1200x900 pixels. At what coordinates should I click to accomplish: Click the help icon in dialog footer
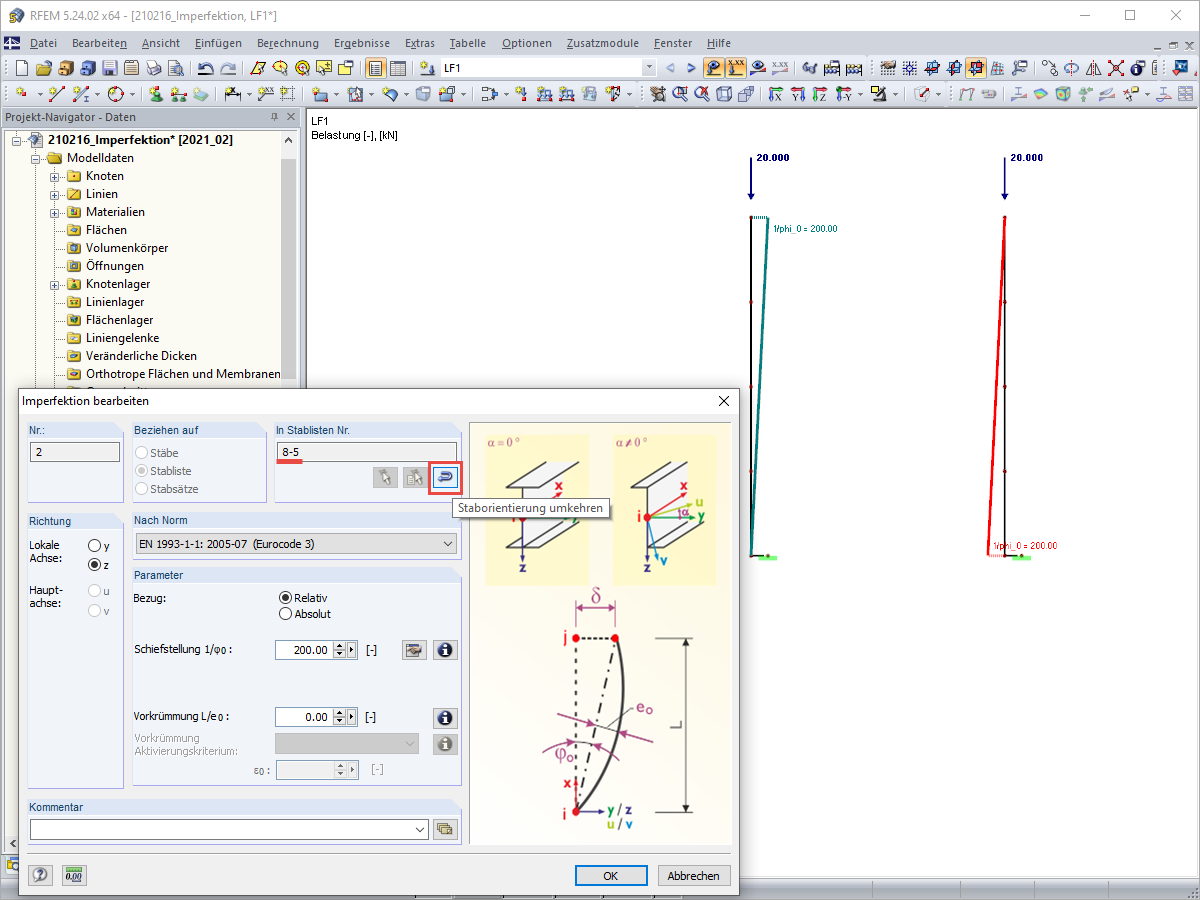(41, 875)
